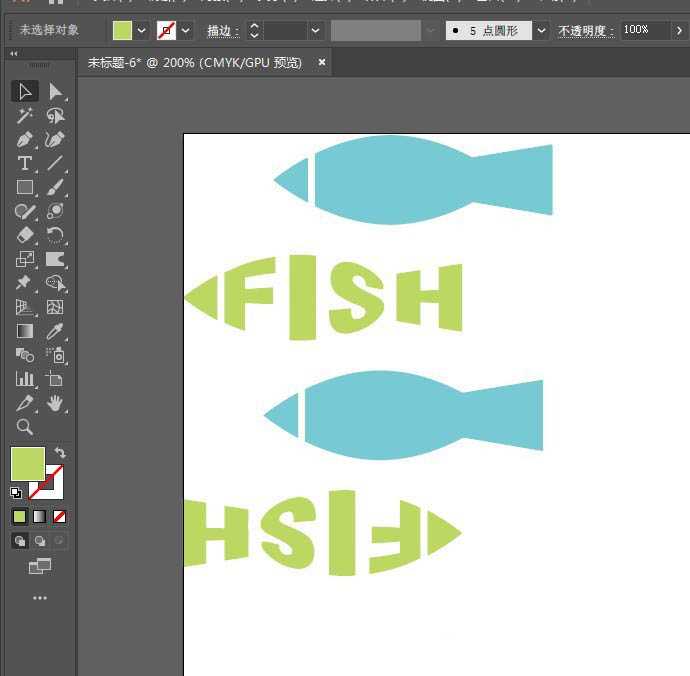Choose the Rectangle tool

pos(25,188)
